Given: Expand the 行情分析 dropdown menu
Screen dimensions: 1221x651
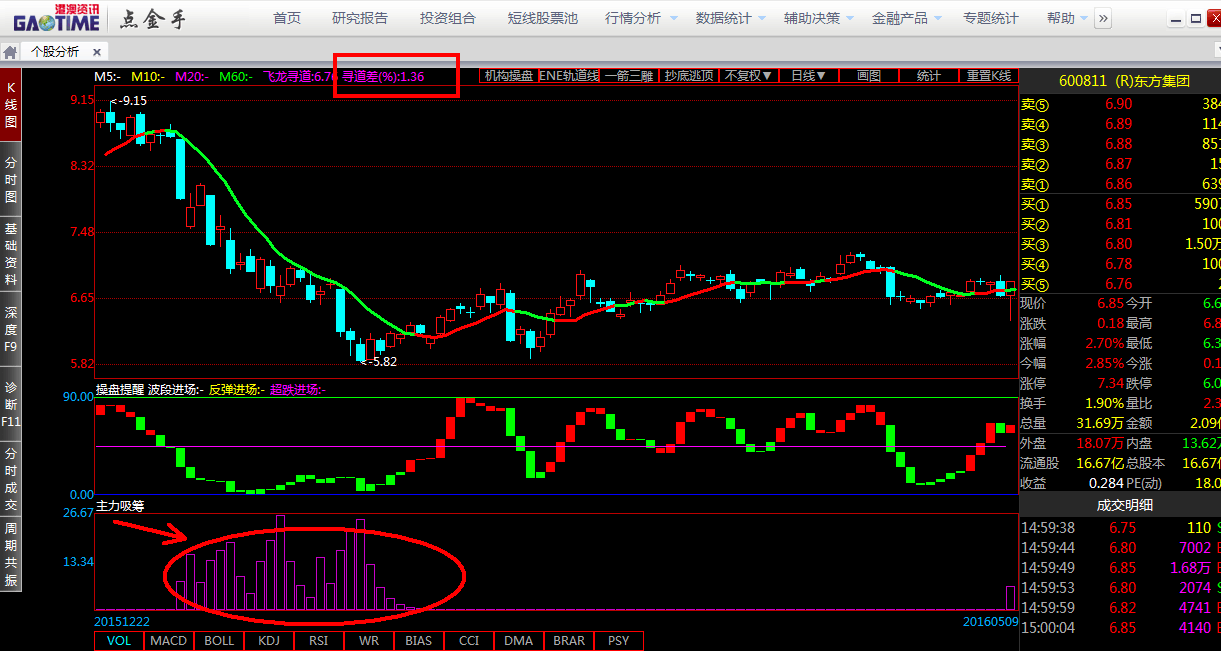Looking at the screenshot, I should tap(641, 18).
